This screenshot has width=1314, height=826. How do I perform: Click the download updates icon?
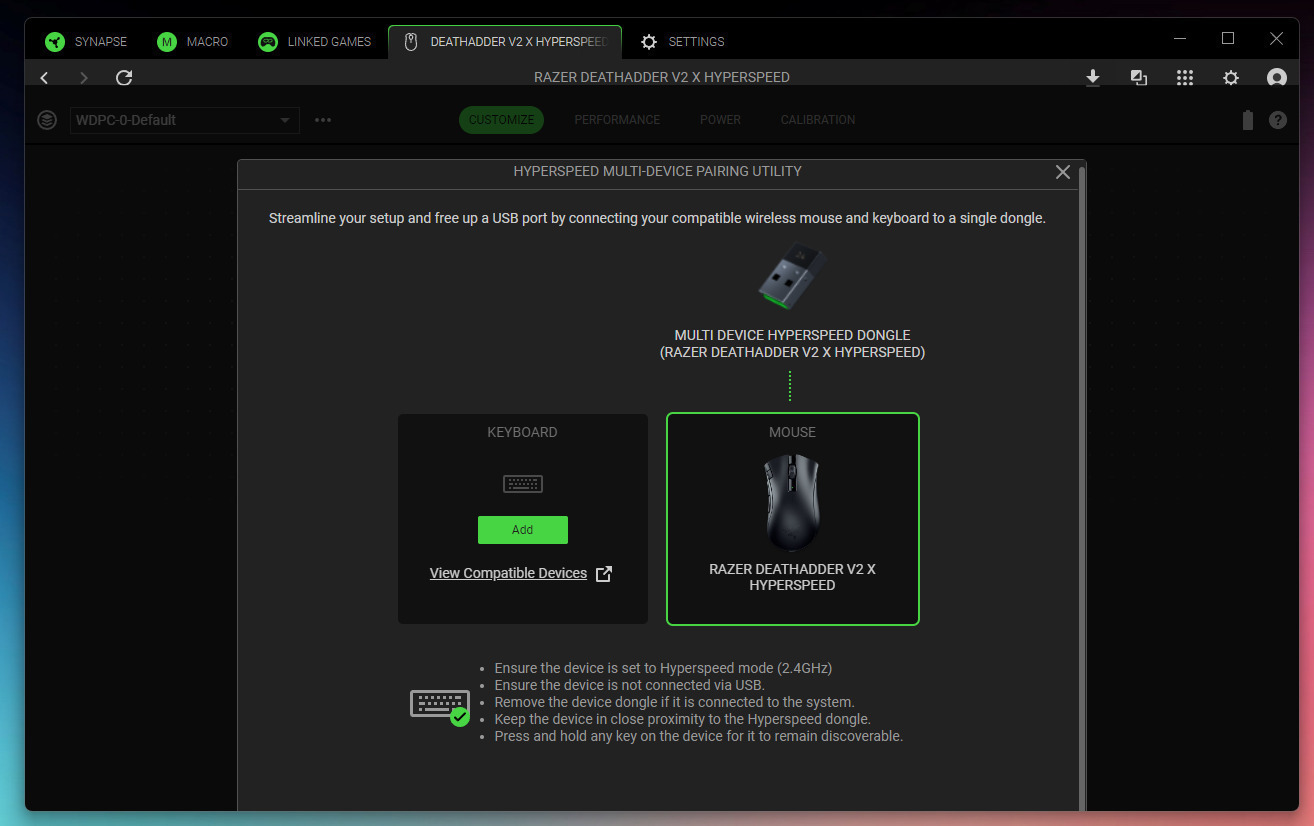[1093, 78]
